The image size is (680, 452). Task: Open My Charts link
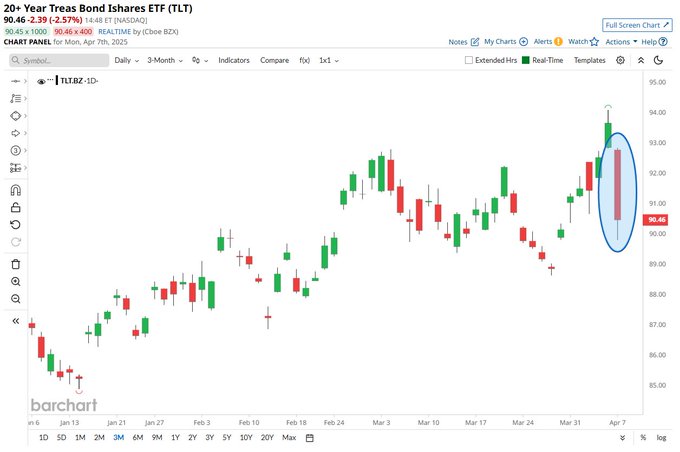pos(506,42)
